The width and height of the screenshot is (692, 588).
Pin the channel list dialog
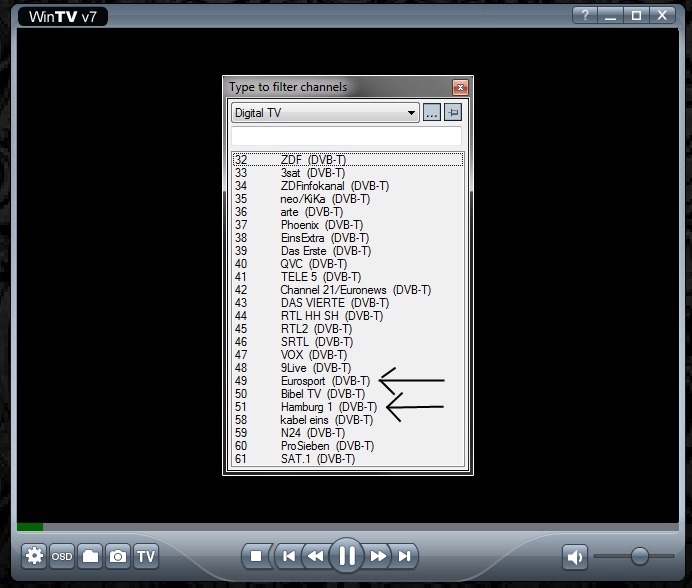(x=453, y=113)
